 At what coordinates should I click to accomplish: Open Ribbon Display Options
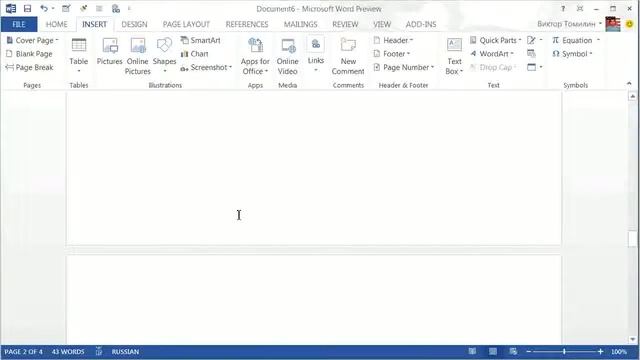(580, 9)
